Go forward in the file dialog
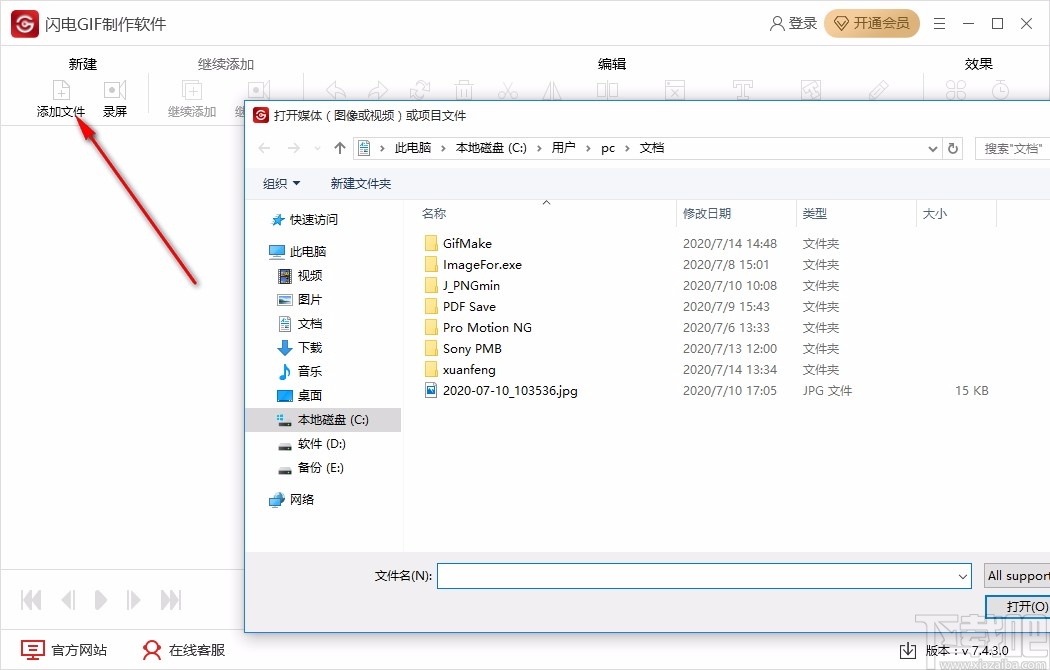The height and width of the screenshot is (670, 1050). [293, 149]
